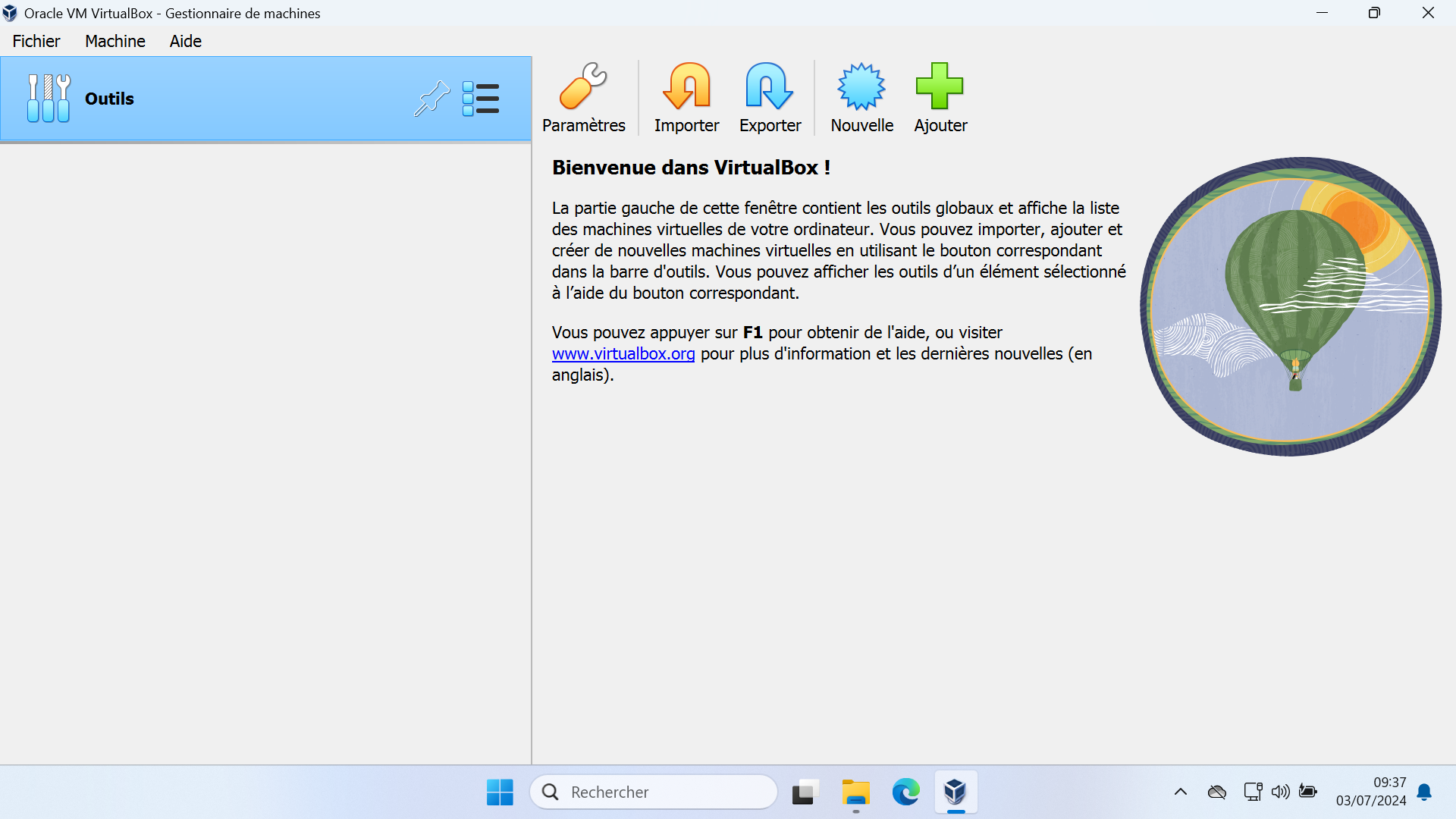Restore down the VirtualBox window

pos(1374,13)
